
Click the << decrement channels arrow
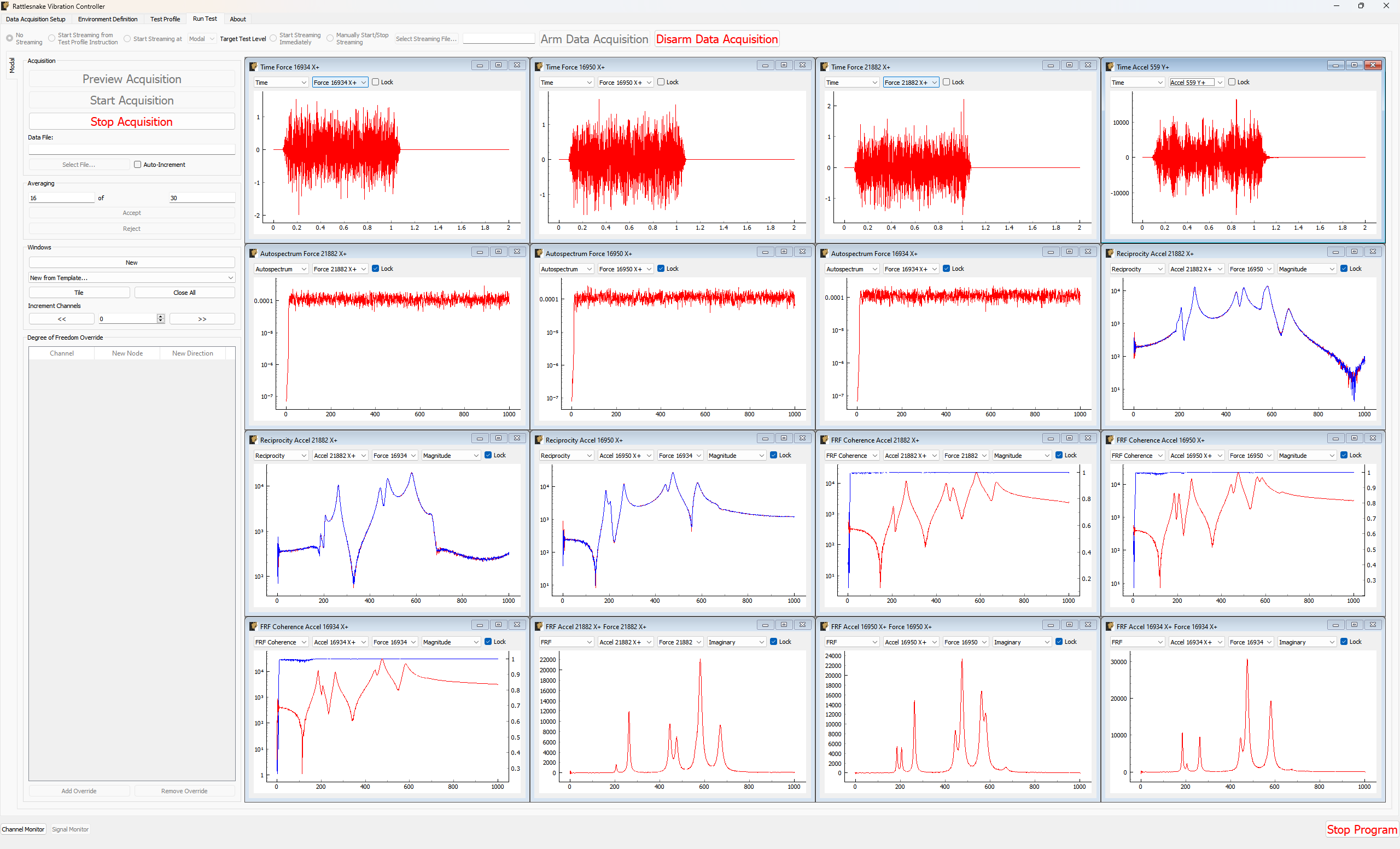(x=61, y=319)
